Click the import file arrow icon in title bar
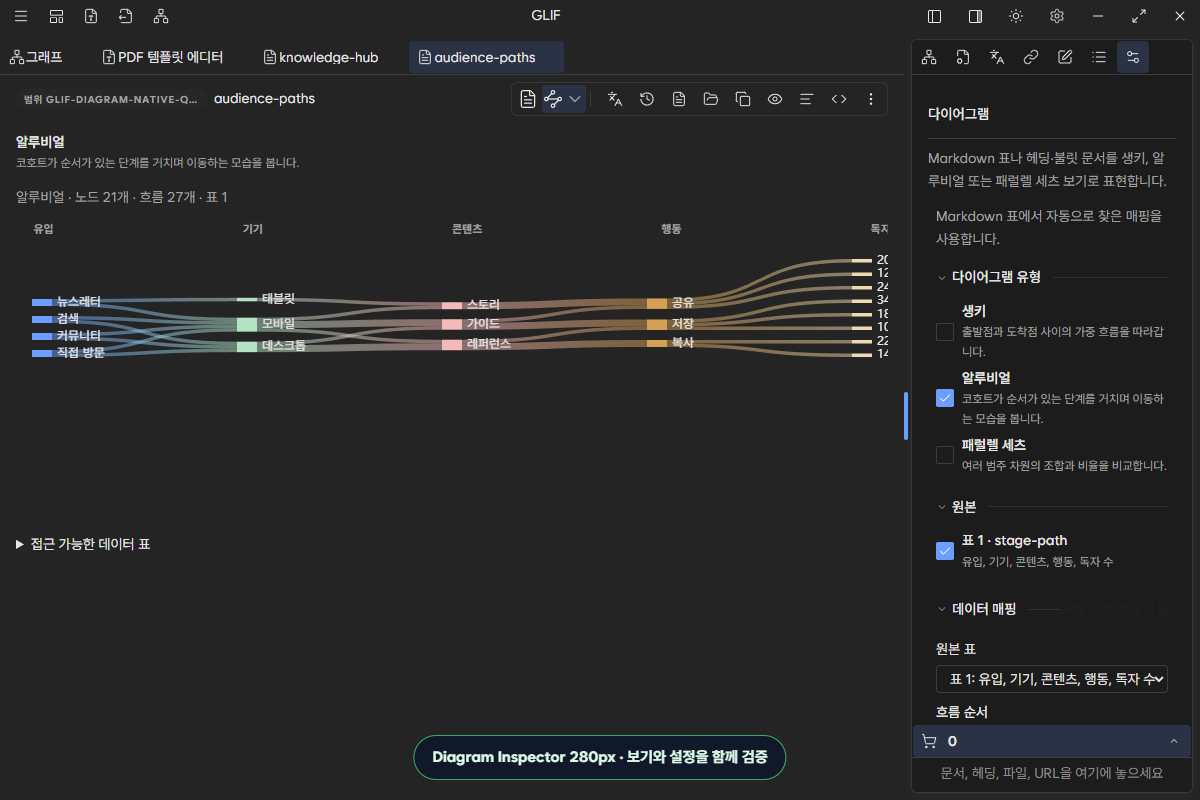This screenshot has height=800, width=1200. pyautogui.click(x=125, y=16)
